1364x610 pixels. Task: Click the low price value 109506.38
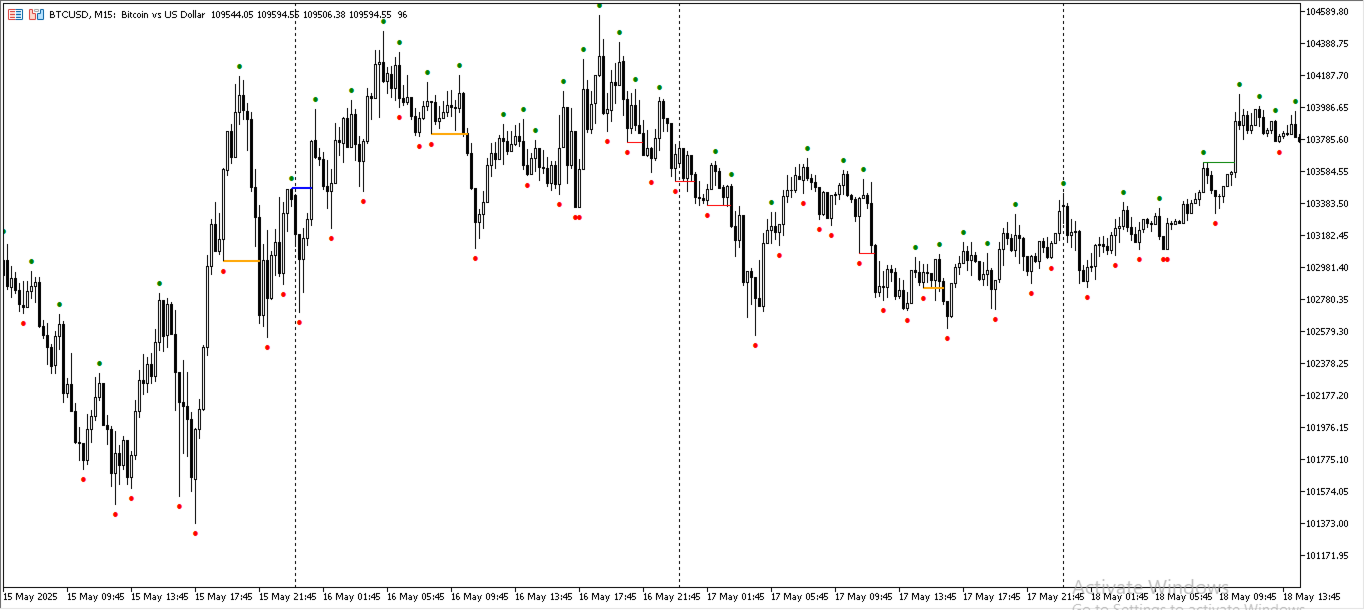point(325,15)
